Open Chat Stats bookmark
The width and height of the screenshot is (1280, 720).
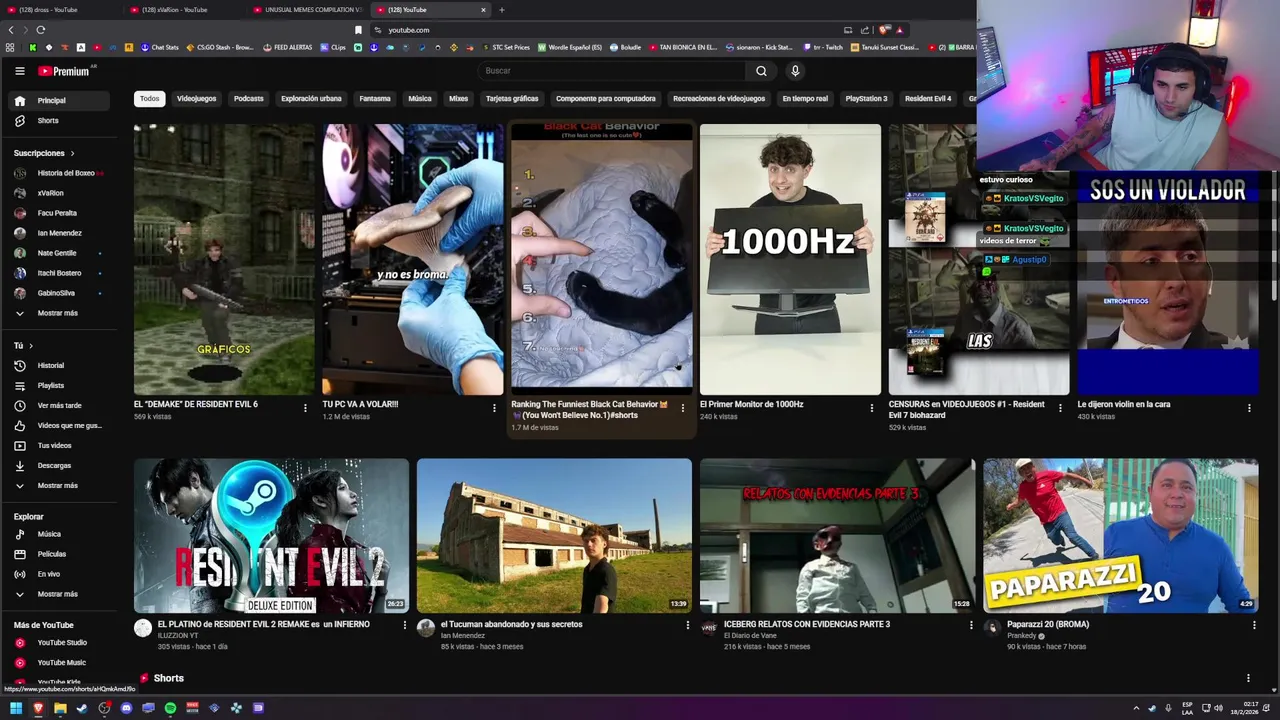pyautogui.click(x=160, y=47)
